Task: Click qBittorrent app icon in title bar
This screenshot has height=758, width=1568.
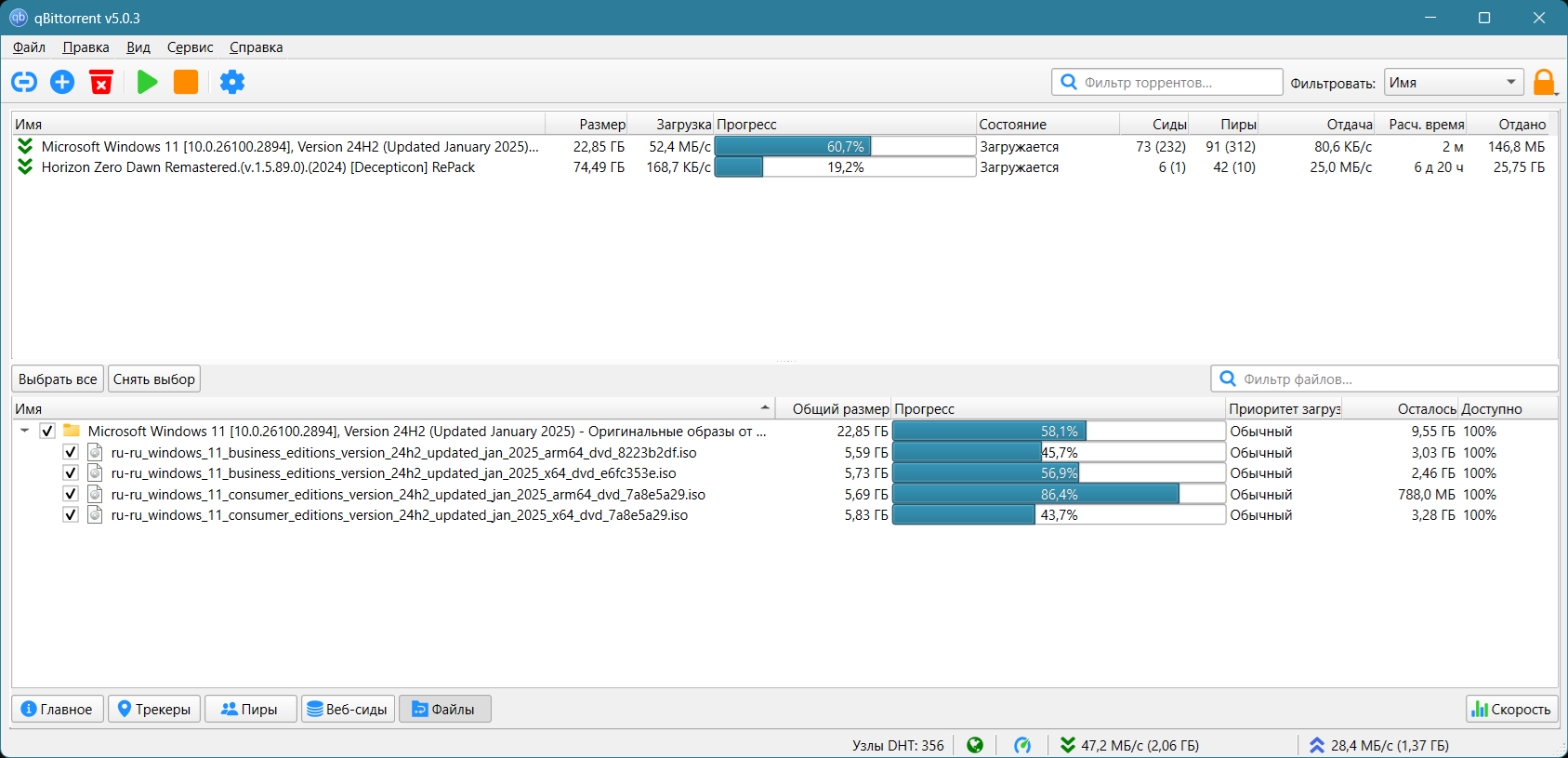Action: pos(19,18)
